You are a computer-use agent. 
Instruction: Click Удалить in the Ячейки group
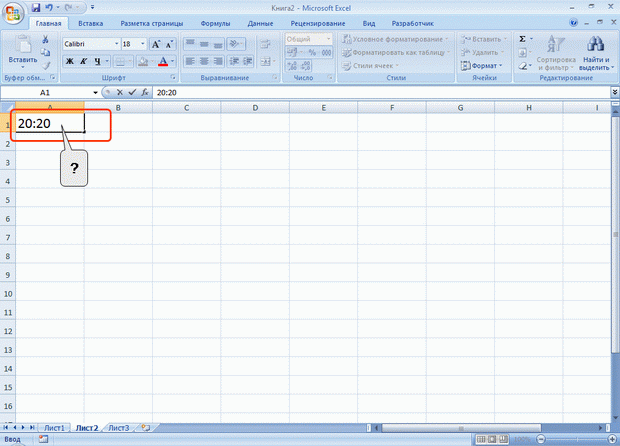(x=482, y=52)
